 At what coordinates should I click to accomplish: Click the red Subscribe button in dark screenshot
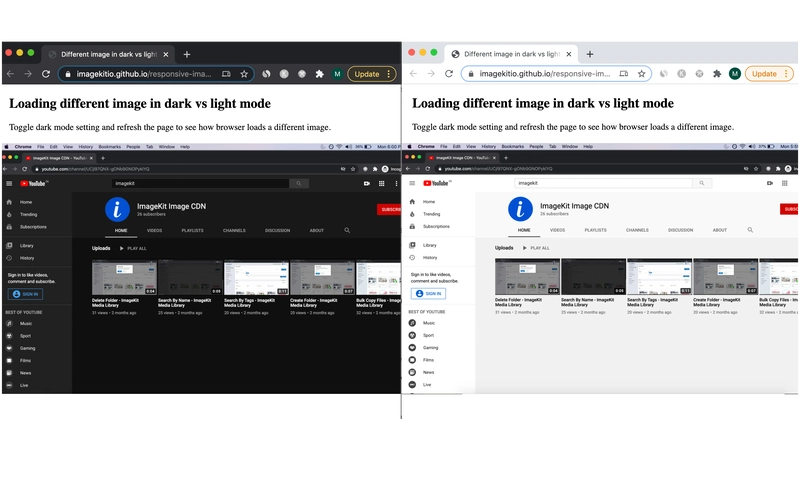pos(389,209)
